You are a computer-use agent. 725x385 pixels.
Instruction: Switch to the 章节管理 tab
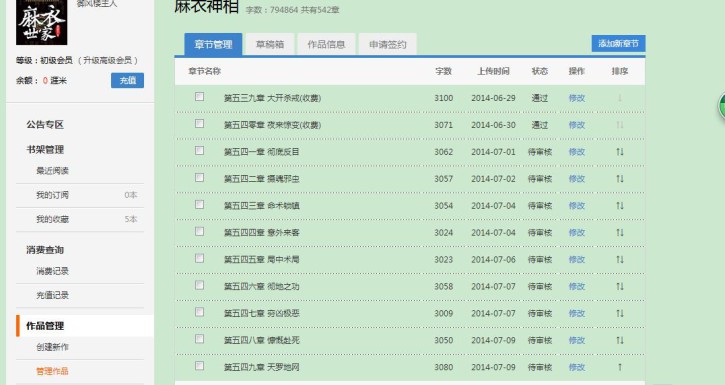tap(213, 44)
